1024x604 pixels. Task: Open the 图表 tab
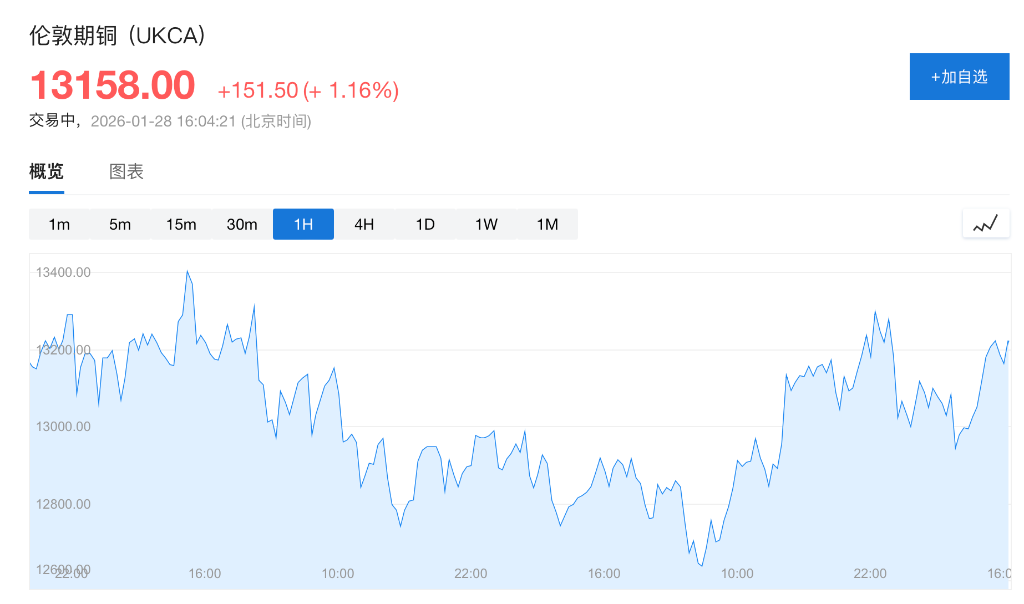click(126, 171)
